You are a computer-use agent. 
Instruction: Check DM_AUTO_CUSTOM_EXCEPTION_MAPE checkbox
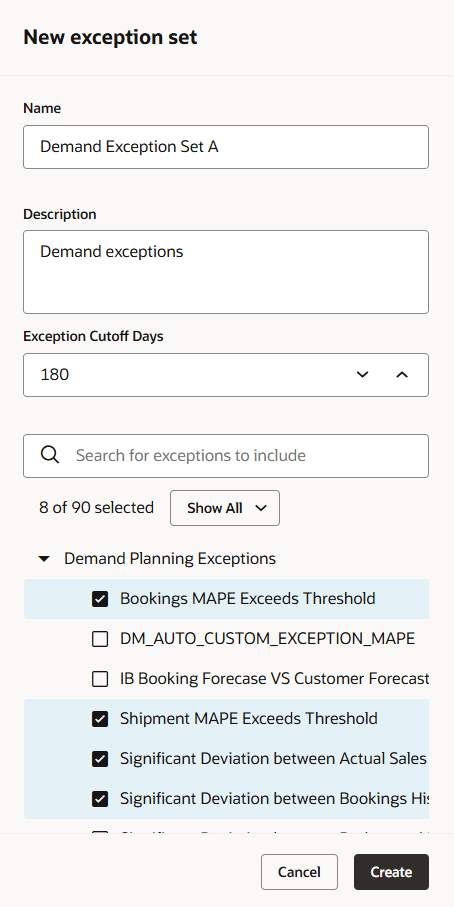[x=100, y=639]
